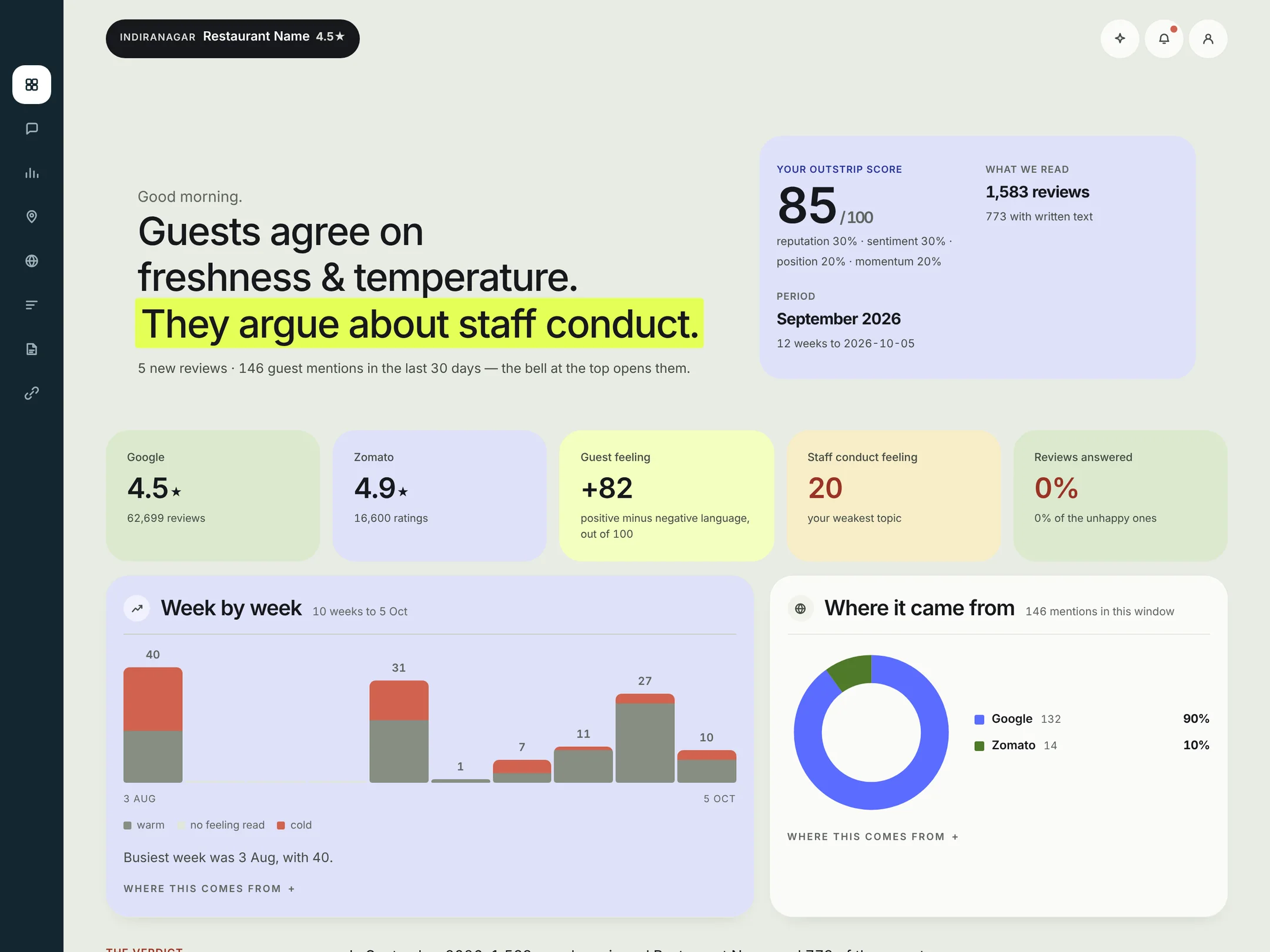Click the sparkle AI assistant button
Viewport: 1270px width, 952px height.
[x=1120, y=39]
